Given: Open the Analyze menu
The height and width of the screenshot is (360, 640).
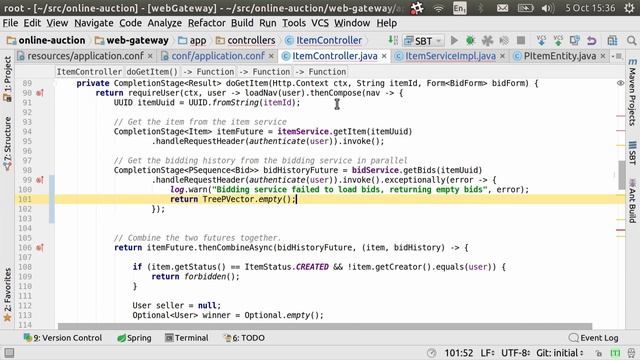Looking at the screenshot, I should pos(164,23).
